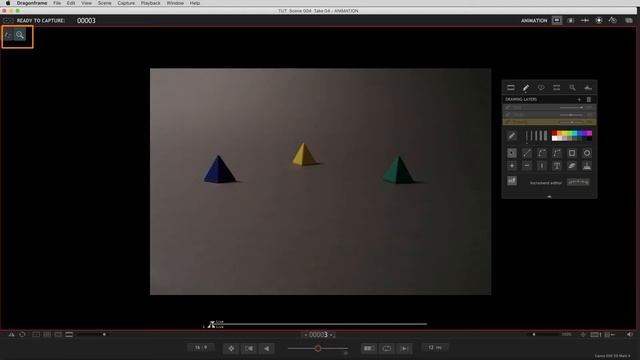Switch to the drawing pencil tab
The width and height of the screenshot is (640, 360).
pos(526,88)
